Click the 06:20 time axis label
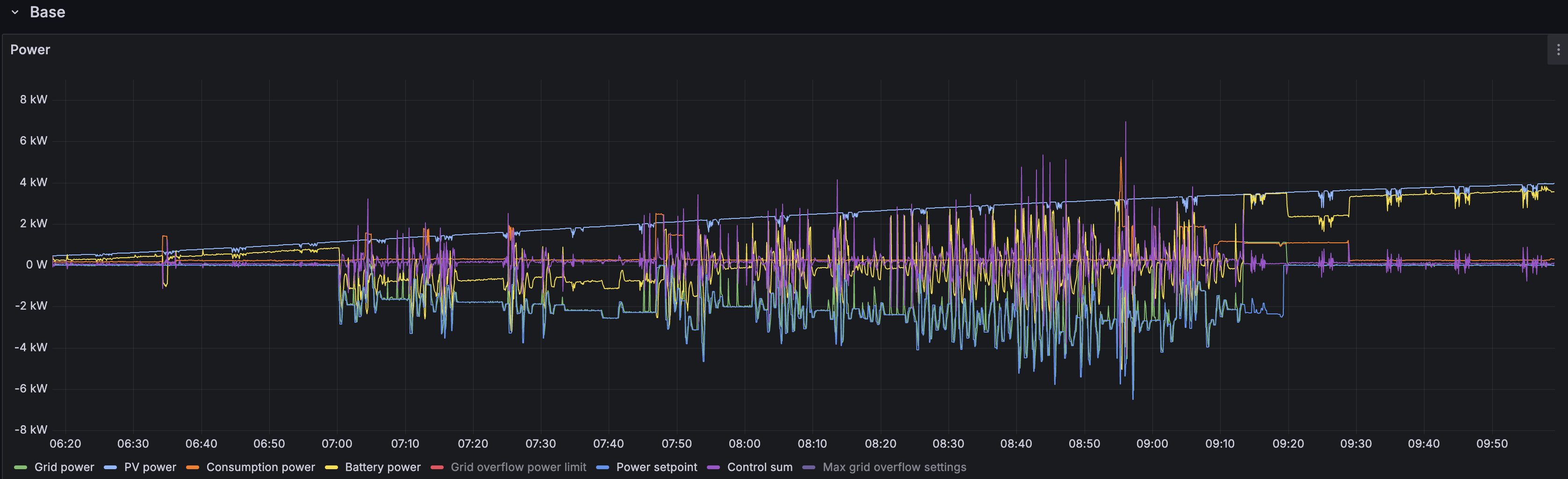 click(x=65, y=444)
